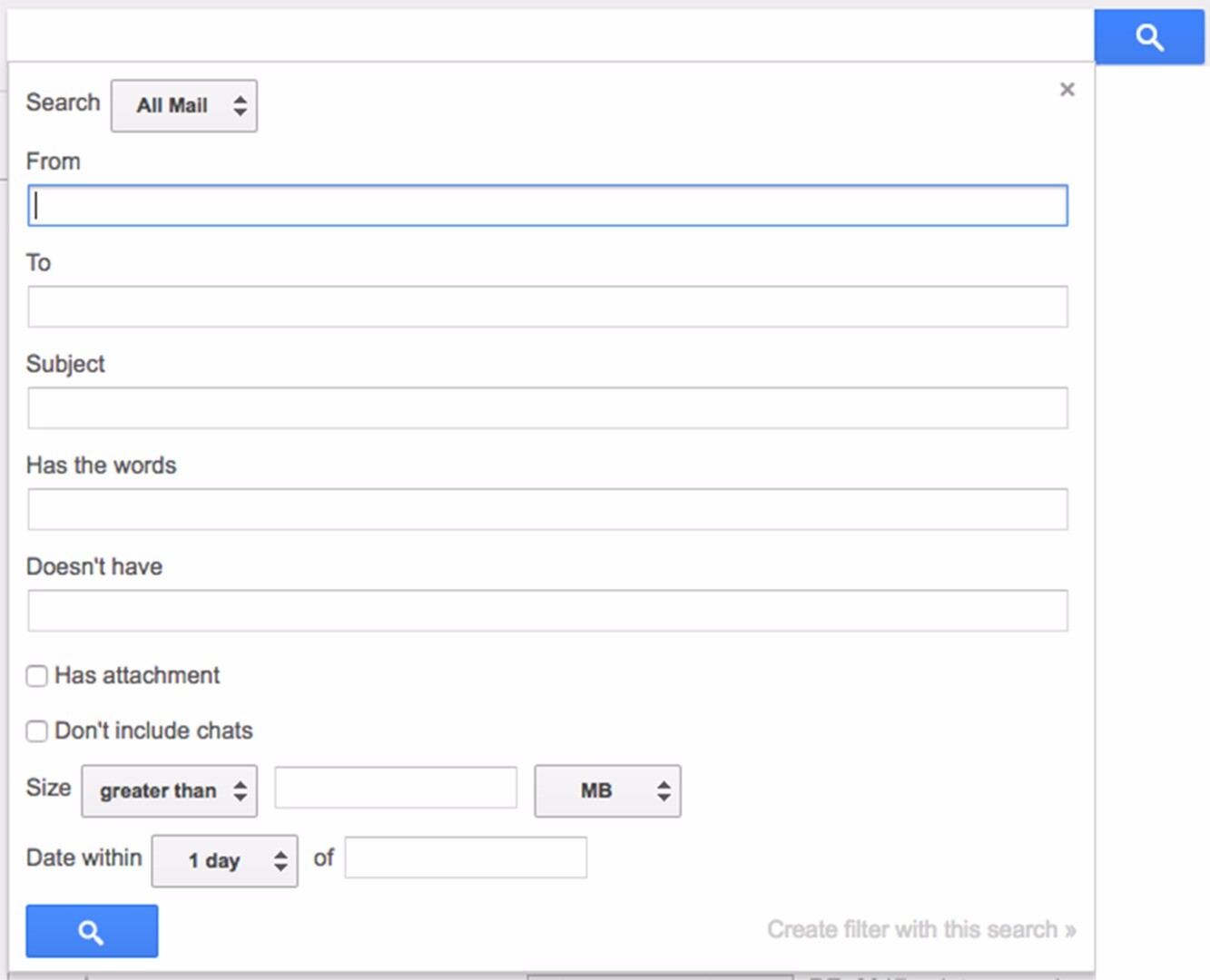This screenshot has height=980, width=1210.
Task: Enable the Don't include chats checkbox
Action: pos(36,731)
